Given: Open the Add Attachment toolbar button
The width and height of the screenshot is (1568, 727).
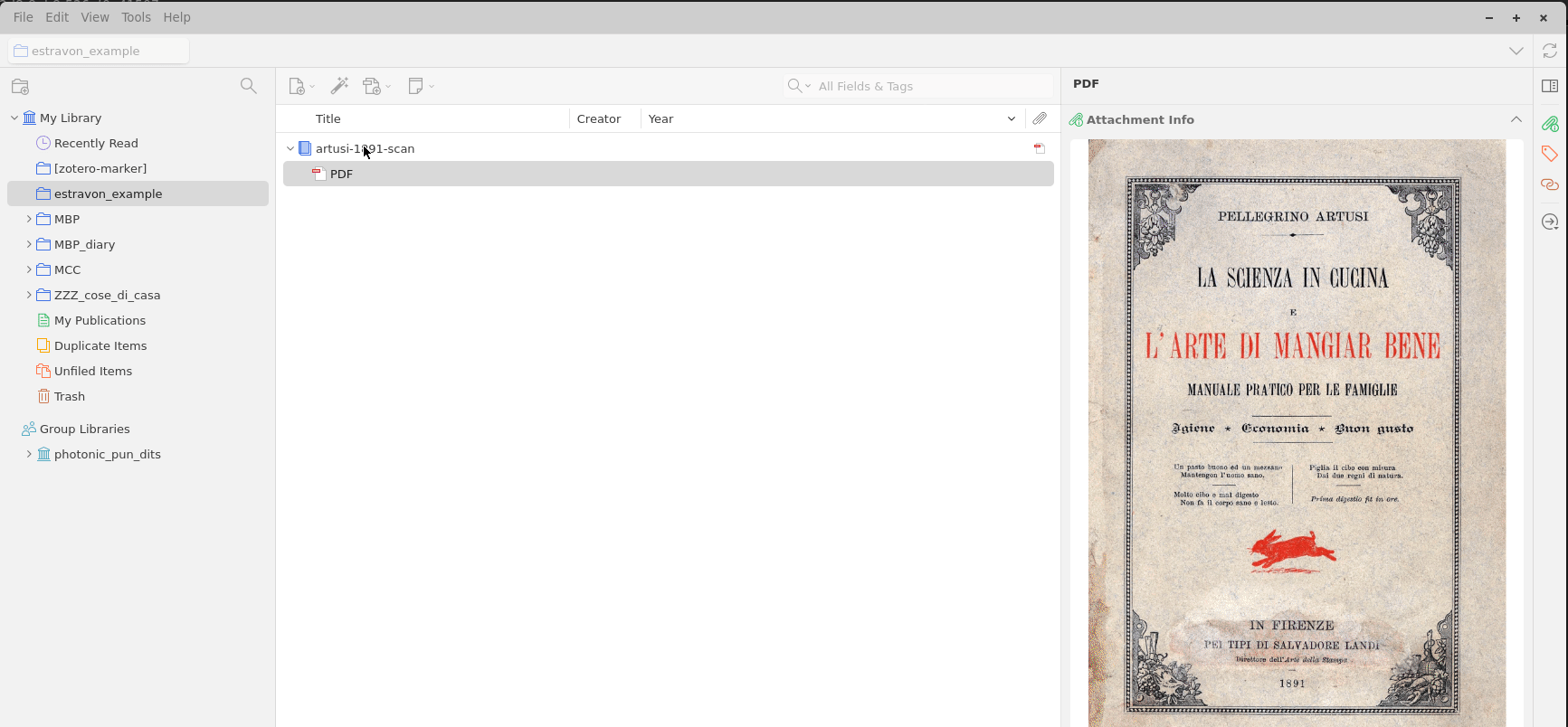Looking at the screenshot, I should pos(376,86).
